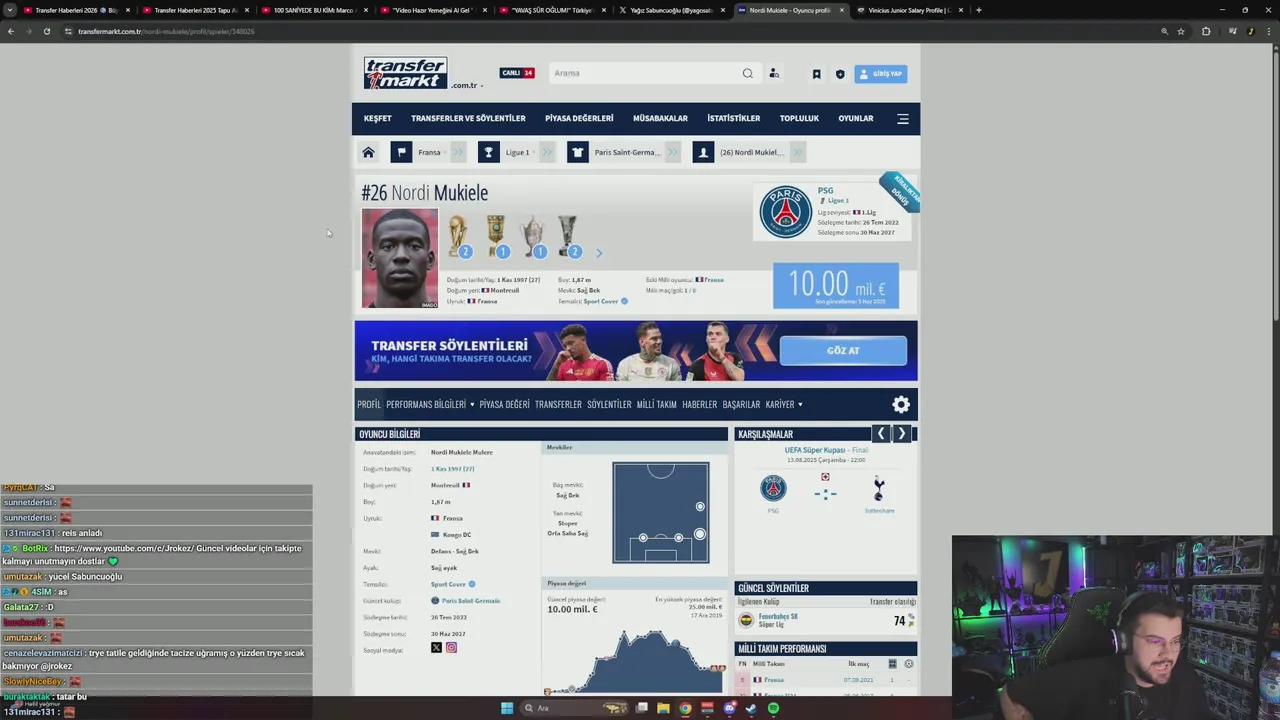
Task: Open the Piyasa Değerleri menu
Action: pyautogui.click(x=579, y=118)
